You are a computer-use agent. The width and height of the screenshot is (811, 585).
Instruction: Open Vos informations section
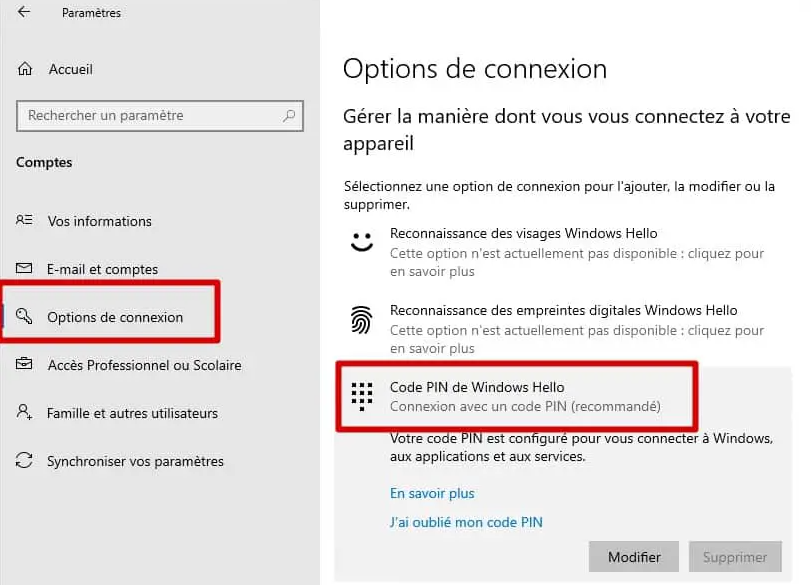100,221
